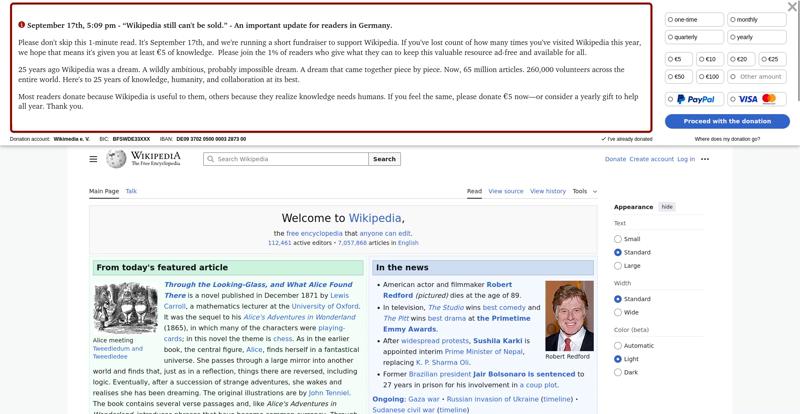800x414 pixels.
Task: Switch to the Talk tab
Action: point(131,191)
